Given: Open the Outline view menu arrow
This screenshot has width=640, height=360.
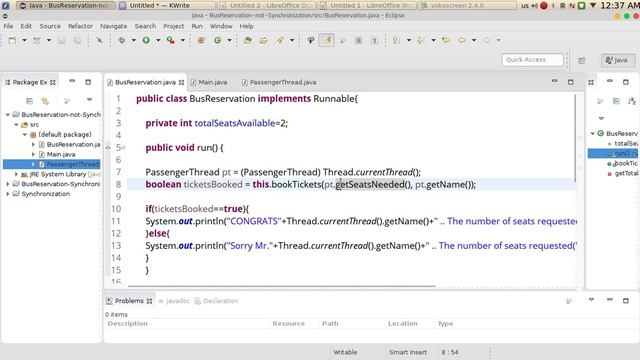Looking at the screenshot, I should click(x=601, y=118).
